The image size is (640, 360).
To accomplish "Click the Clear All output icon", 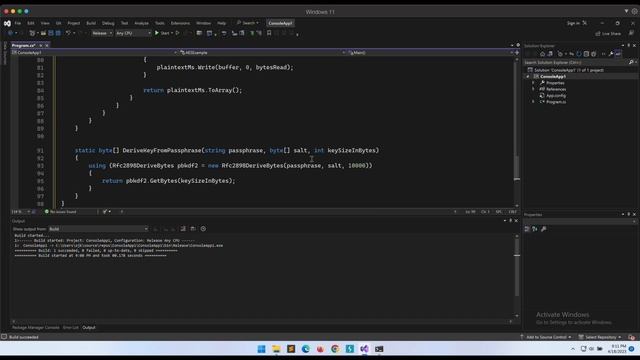I will 183,229.
